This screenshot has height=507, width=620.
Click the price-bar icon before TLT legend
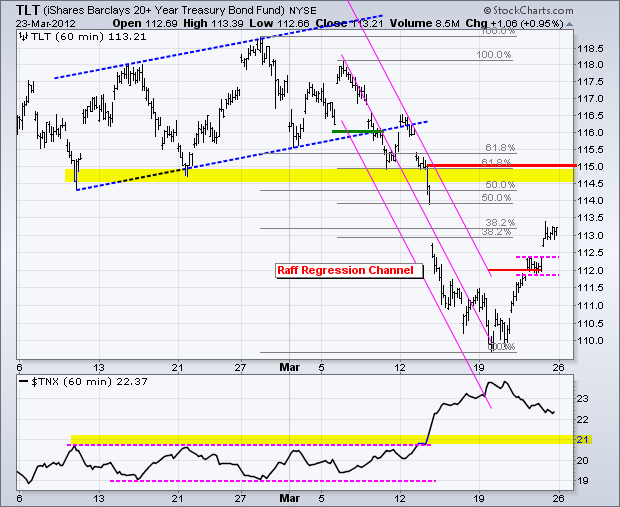pyautogui.click(x=23, y=37)
